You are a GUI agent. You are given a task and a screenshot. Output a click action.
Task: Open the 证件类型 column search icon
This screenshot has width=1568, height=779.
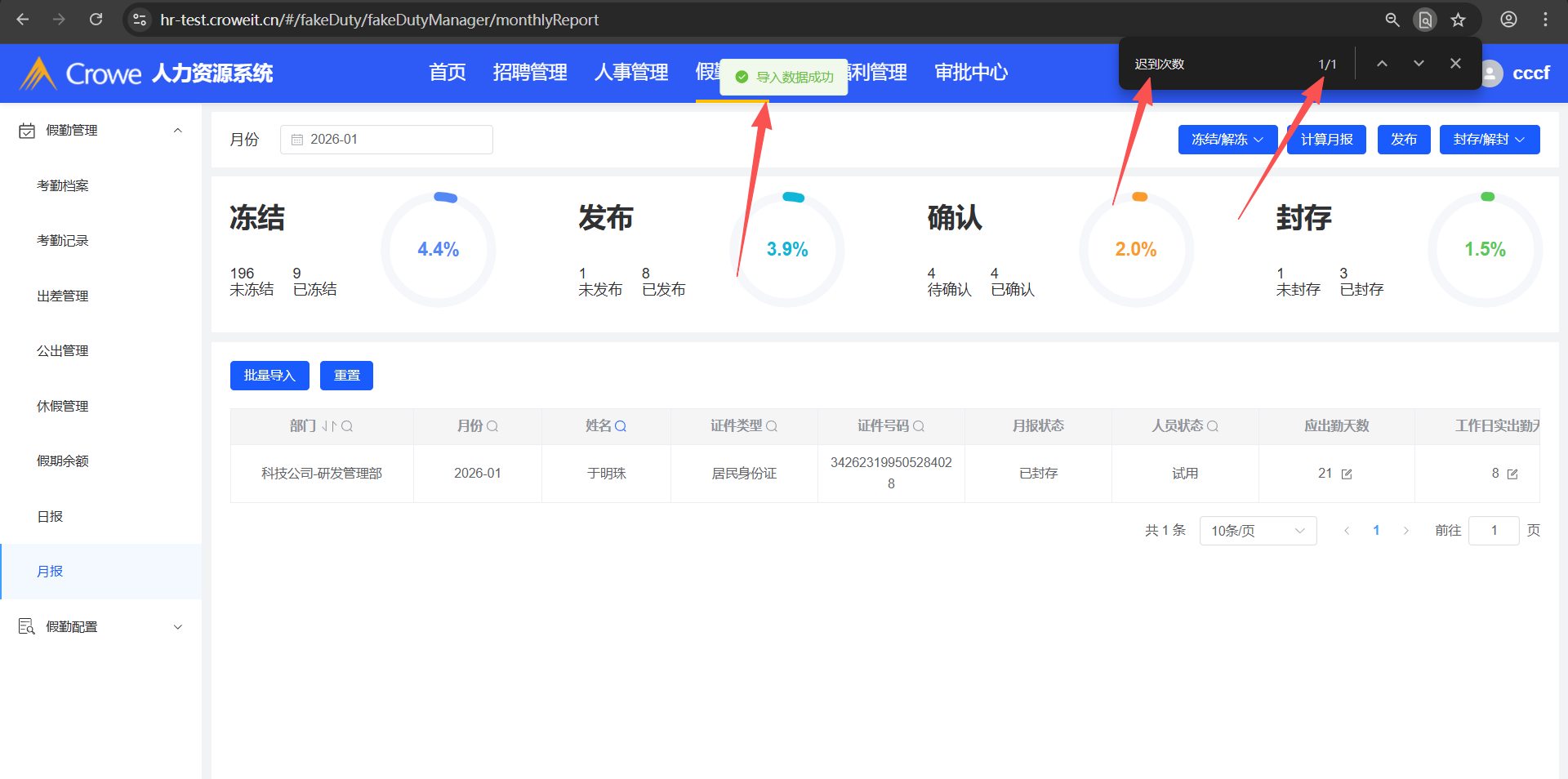772,426
